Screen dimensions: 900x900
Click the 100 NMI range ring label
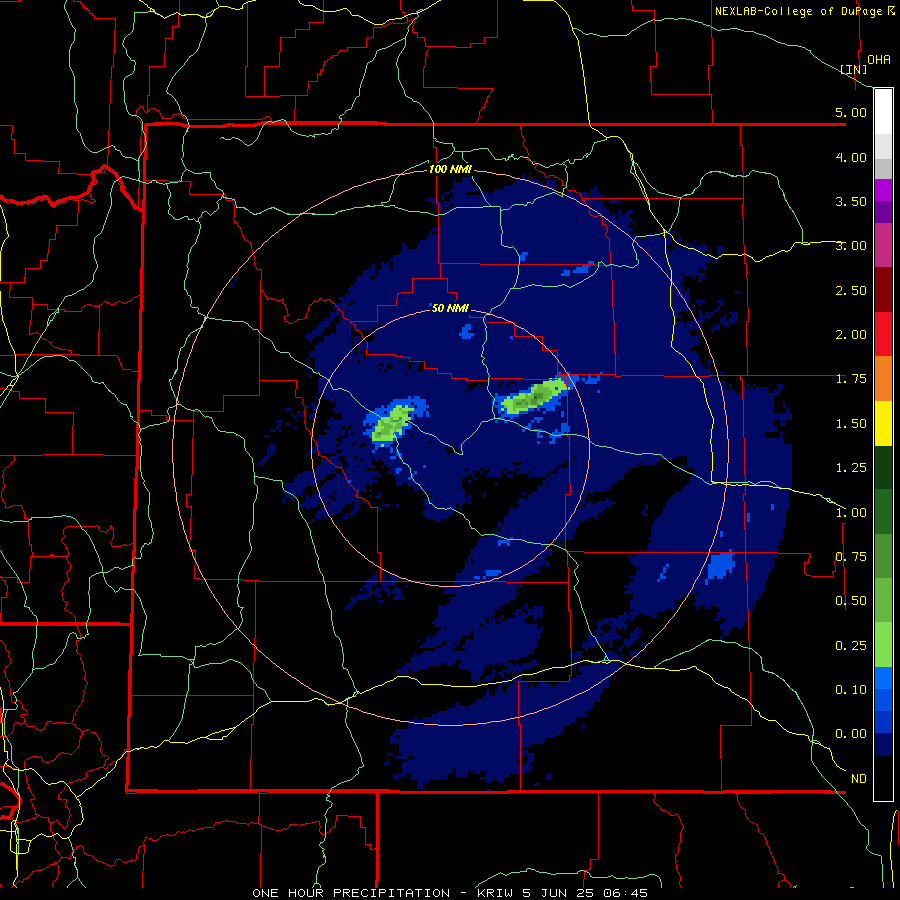pos(451,169)
